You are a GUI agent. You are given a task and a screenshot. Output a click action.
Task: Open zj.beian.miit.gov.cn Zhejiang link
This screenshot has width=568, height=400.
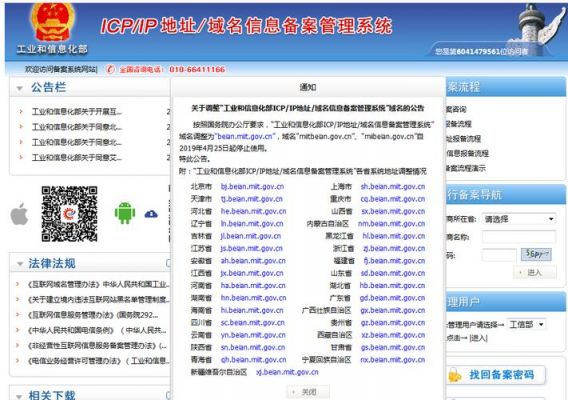(394, 248)
